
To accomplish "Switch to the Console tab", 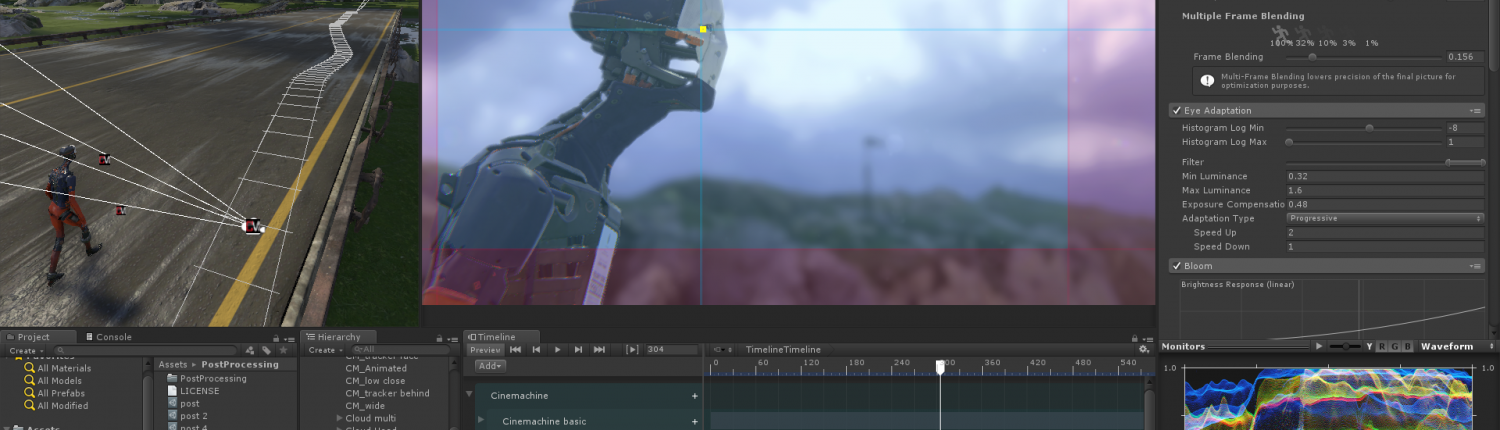I will 109,338.
